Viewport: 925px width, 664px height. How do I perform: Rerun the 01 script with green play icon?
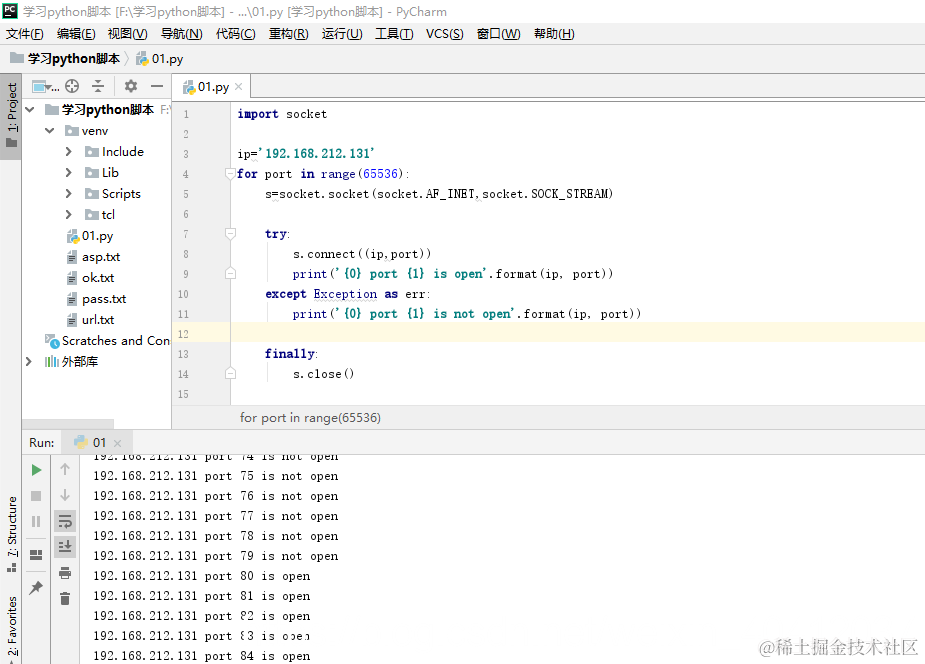36,470
